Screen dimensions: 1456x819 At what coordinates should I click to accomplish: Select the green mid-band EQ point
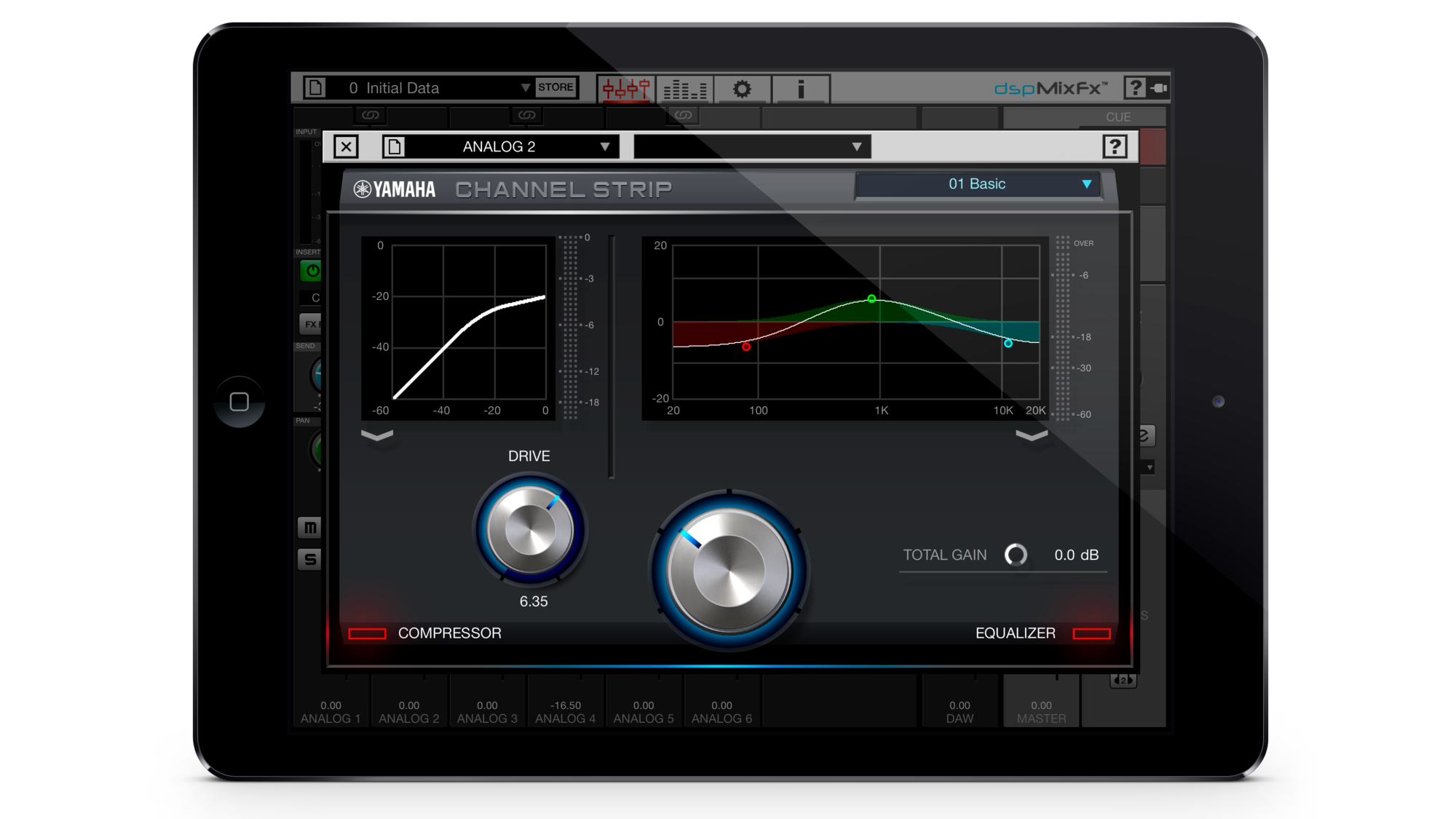point(871,298)
